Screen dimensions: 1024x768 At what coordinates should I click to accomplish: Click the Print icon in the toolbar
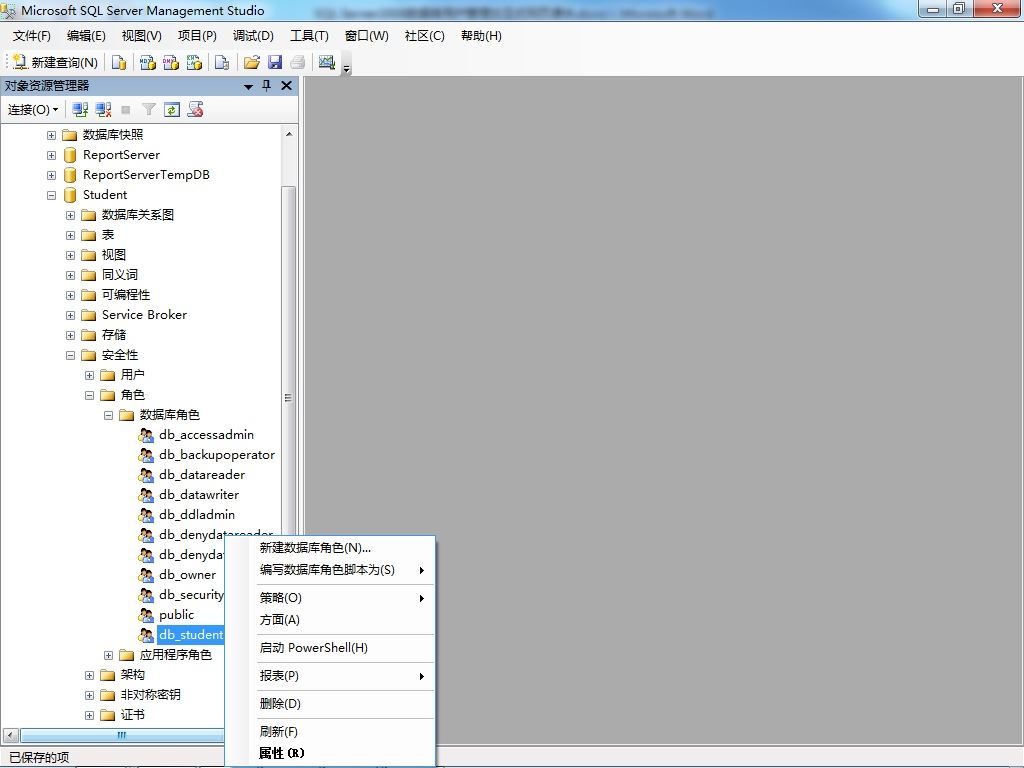coord(298,62)
